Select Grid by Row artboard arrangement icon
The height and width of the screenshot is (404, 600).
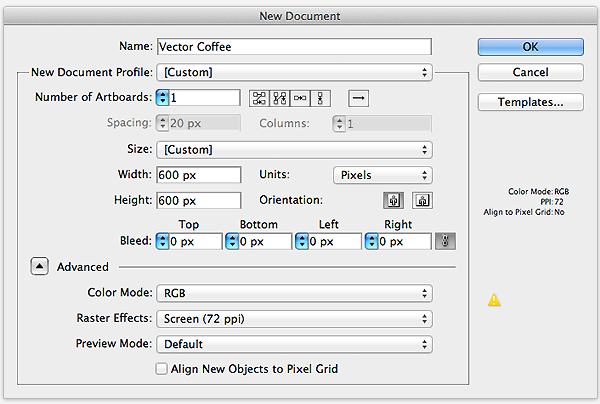[x=259, y=98]
